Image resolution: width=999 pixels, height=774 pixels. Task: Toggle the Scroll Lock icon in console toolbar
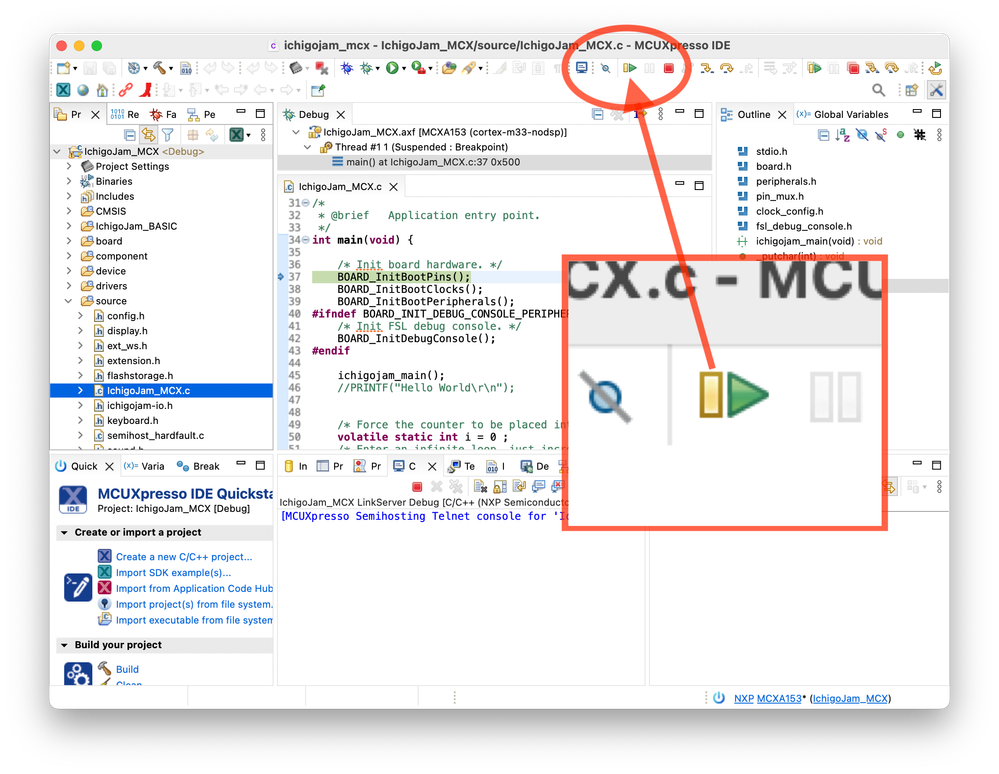[500, 487]
